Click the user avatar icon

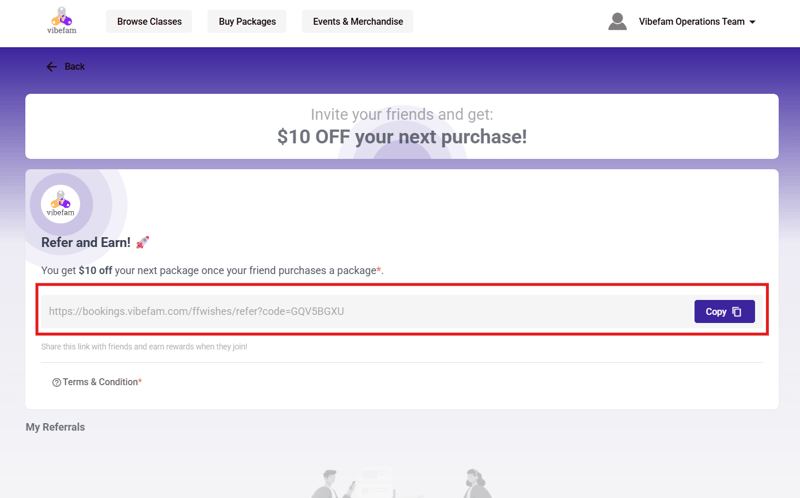(x=617, y=21)
